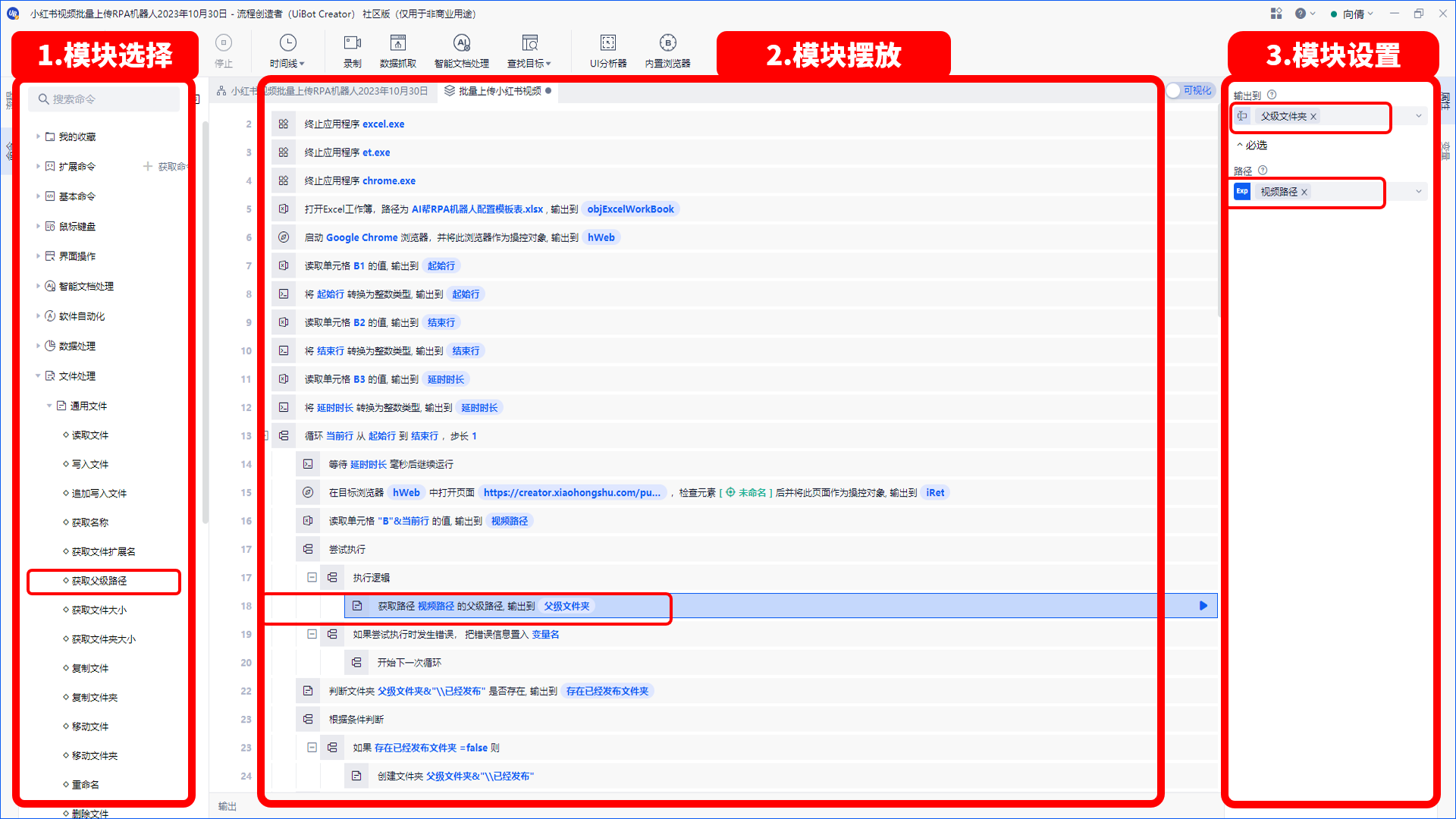
Task: Click the iRet output variable
Action: point(935,493)
